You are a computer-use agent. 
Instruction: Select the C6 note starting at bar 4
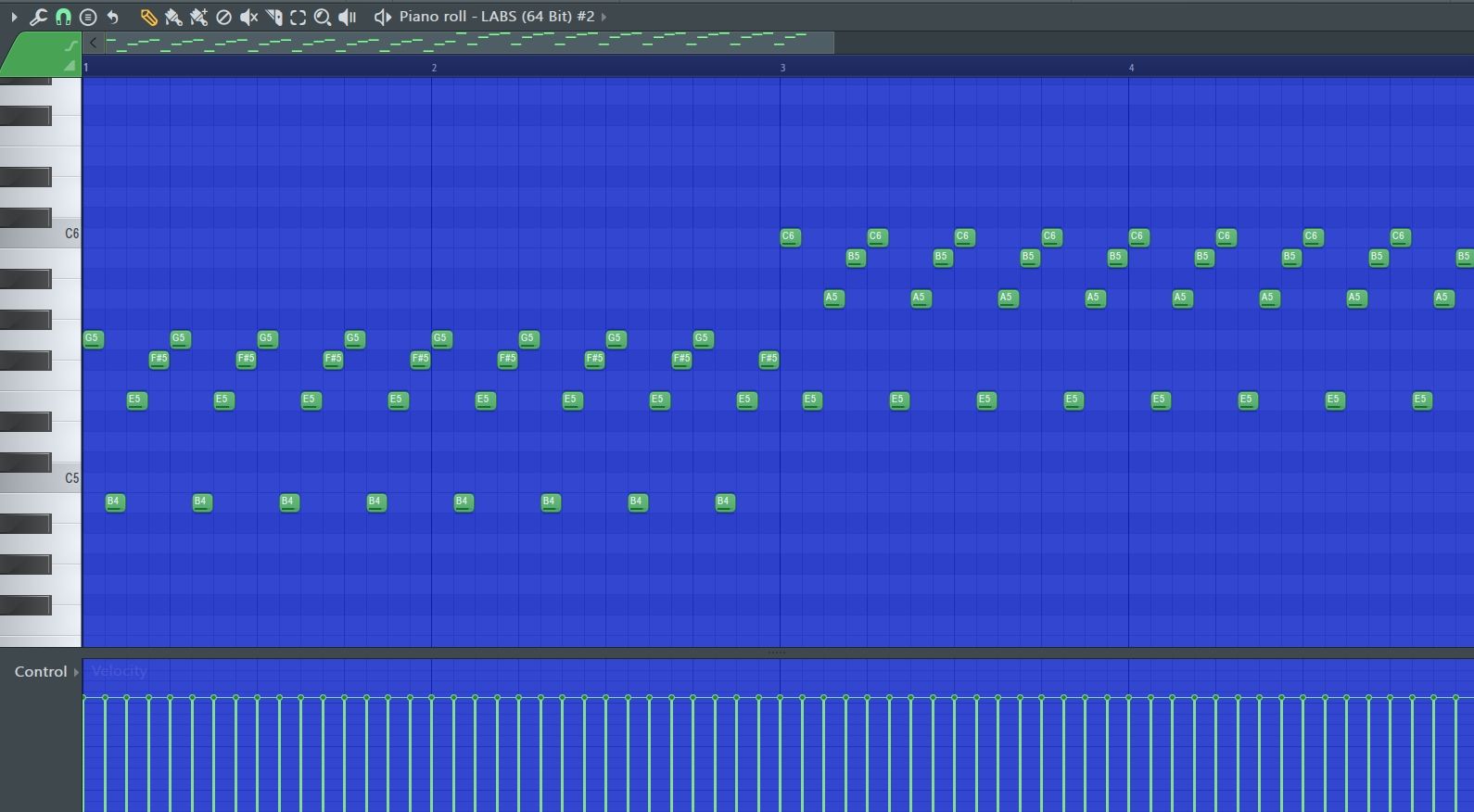(x=1138, y=237)
